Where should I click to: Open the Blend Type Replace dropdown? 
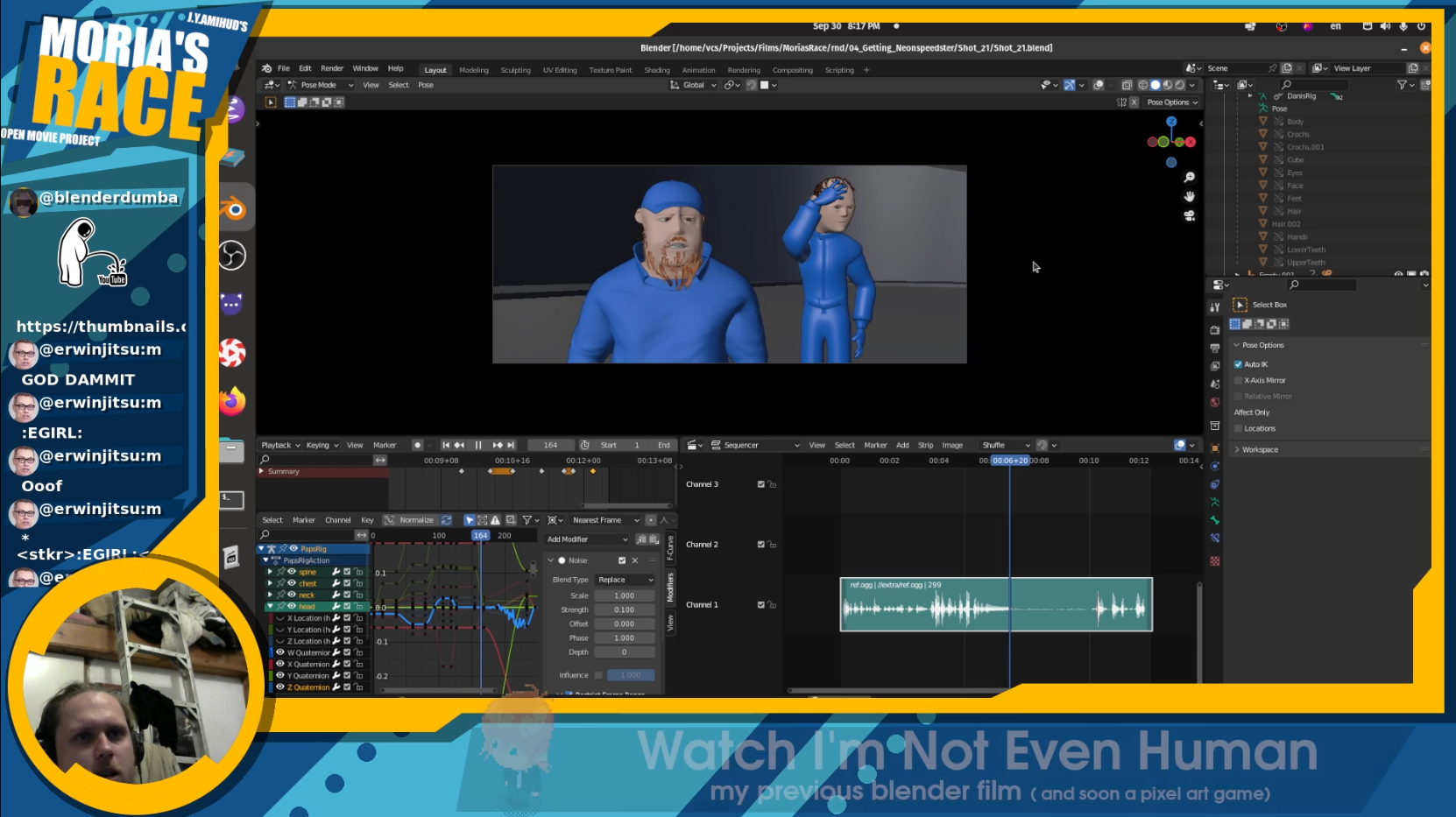click(626, 580)
